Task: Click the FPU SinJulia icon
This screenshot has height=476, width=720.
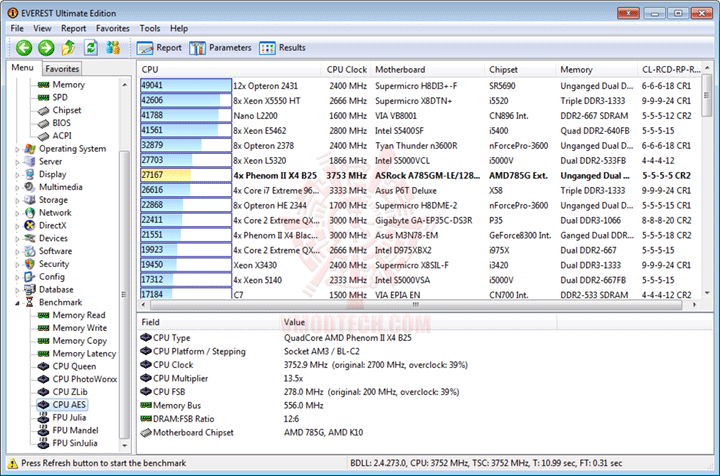Action: point(44,443)
